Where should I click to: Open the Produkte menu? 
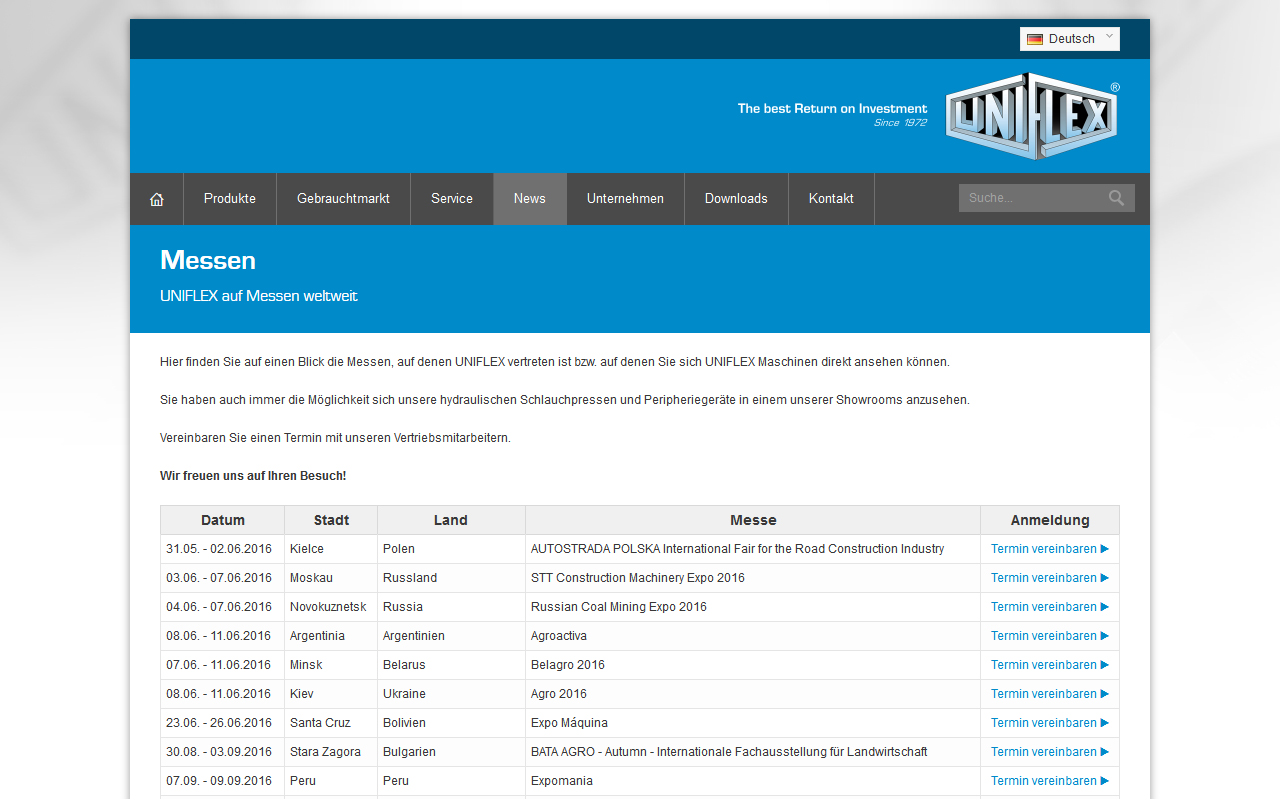tap(230, 199)
